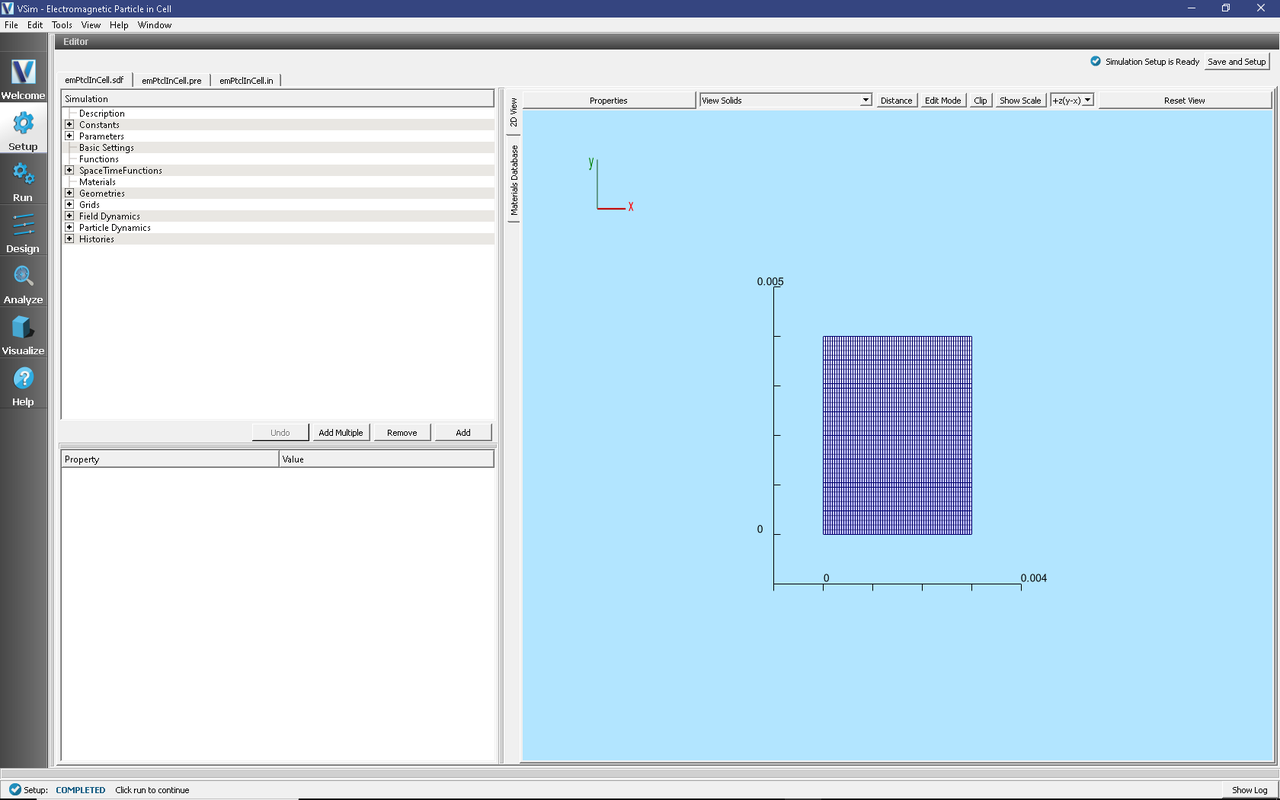The width and height of the screenshot is (1280, 800).
Task: Toggle Edit Mode for the 3D view
Action: (942, 99)
